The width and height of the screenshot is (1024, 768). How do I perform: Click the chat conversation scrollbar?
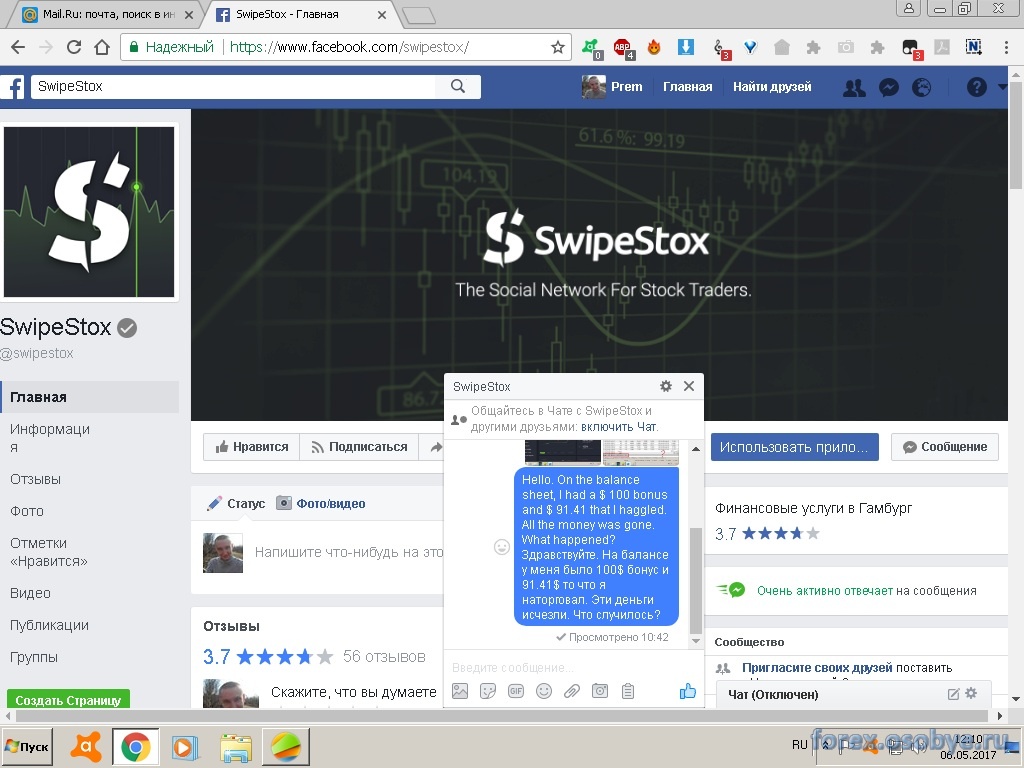pos(696,581)
